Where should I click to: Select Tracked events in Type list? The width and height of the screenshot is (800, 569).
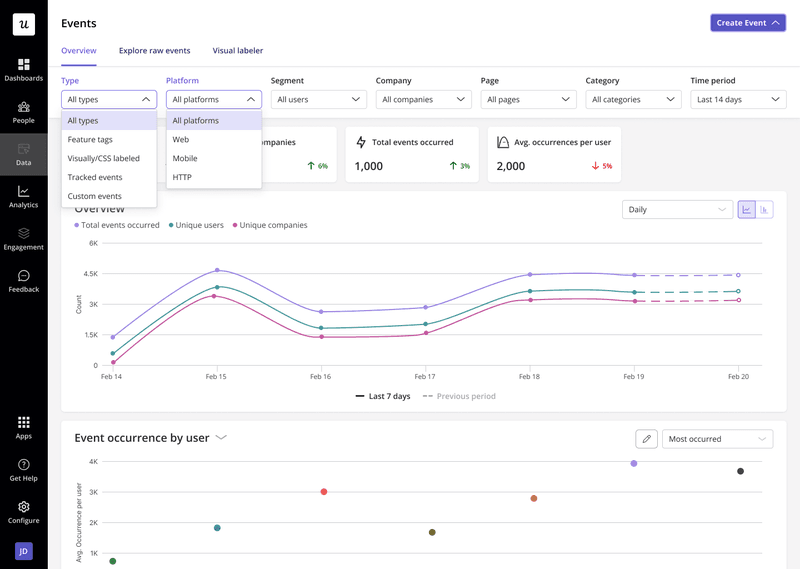pyautogui.click(x=95, y=177)
